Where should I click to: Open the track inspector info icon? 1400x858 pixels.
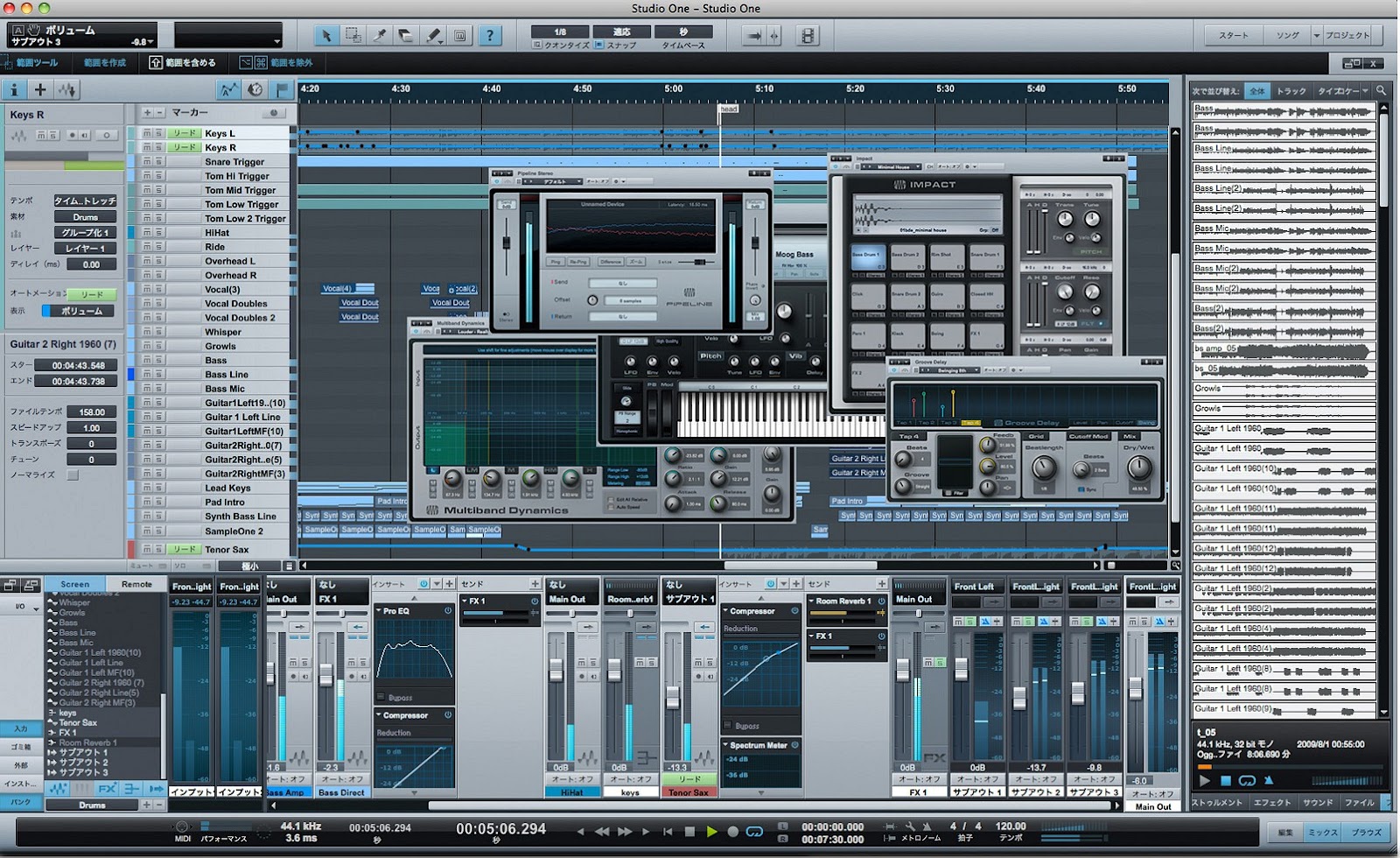tap(14, 90)
